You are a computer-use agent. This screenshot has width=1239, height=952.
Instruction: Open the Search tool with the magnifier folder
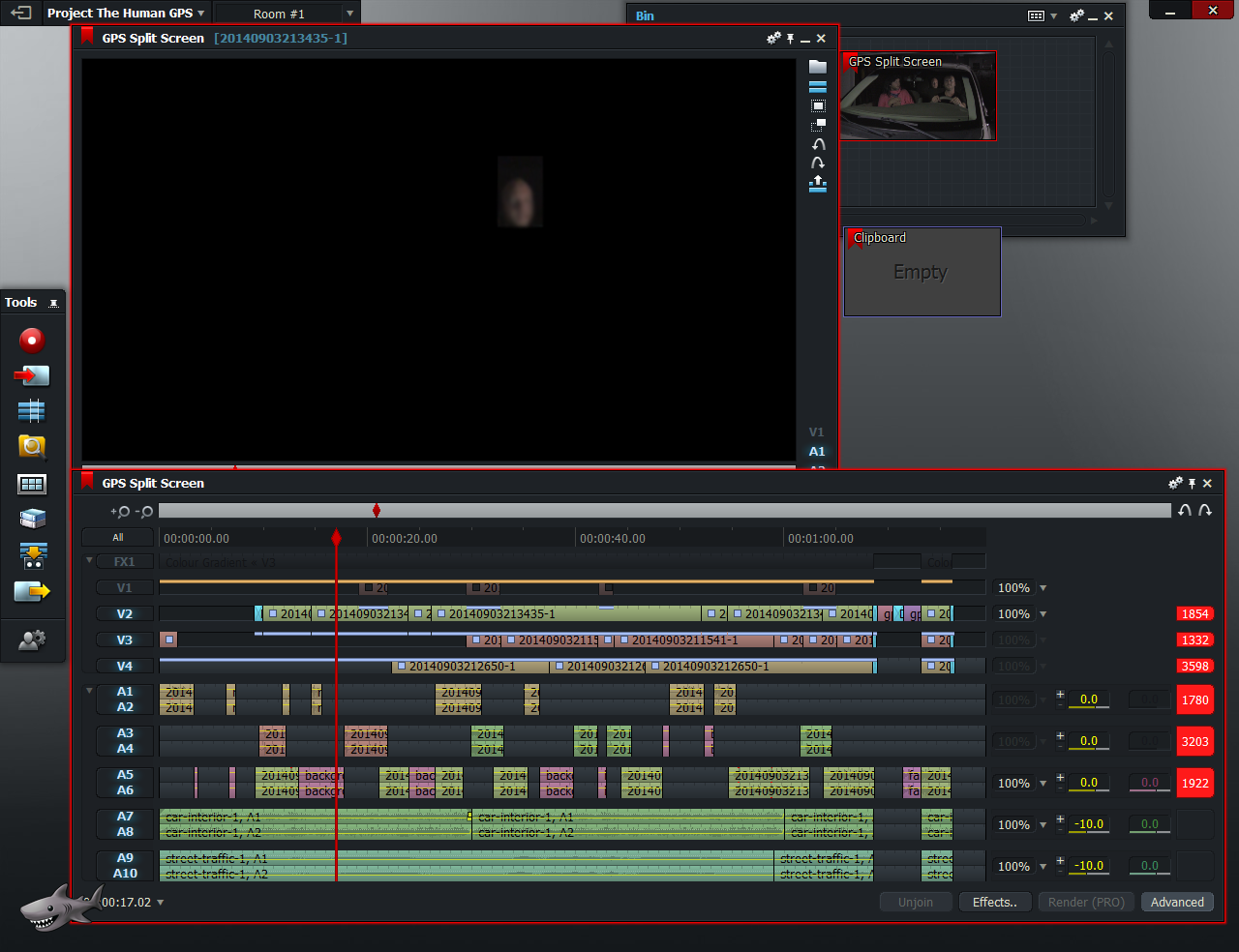32,446
